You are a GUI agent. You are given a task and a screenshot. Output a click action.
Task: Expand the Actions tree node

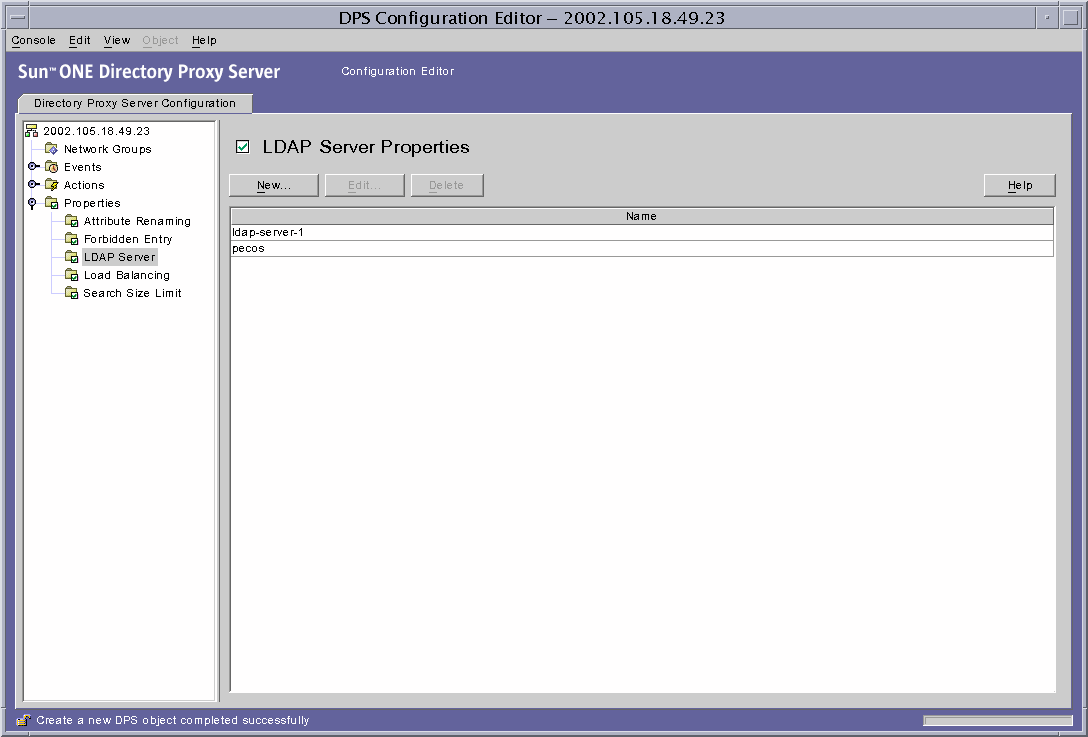(x=33, y=184)
